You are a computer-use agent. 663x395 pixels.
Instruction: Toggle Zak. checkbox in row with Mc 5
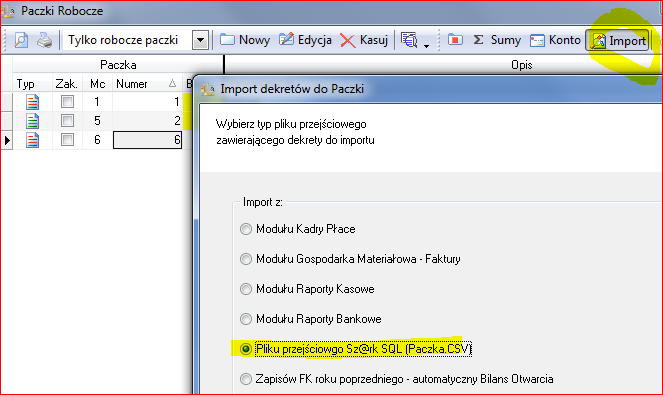(x=67, y=121)
